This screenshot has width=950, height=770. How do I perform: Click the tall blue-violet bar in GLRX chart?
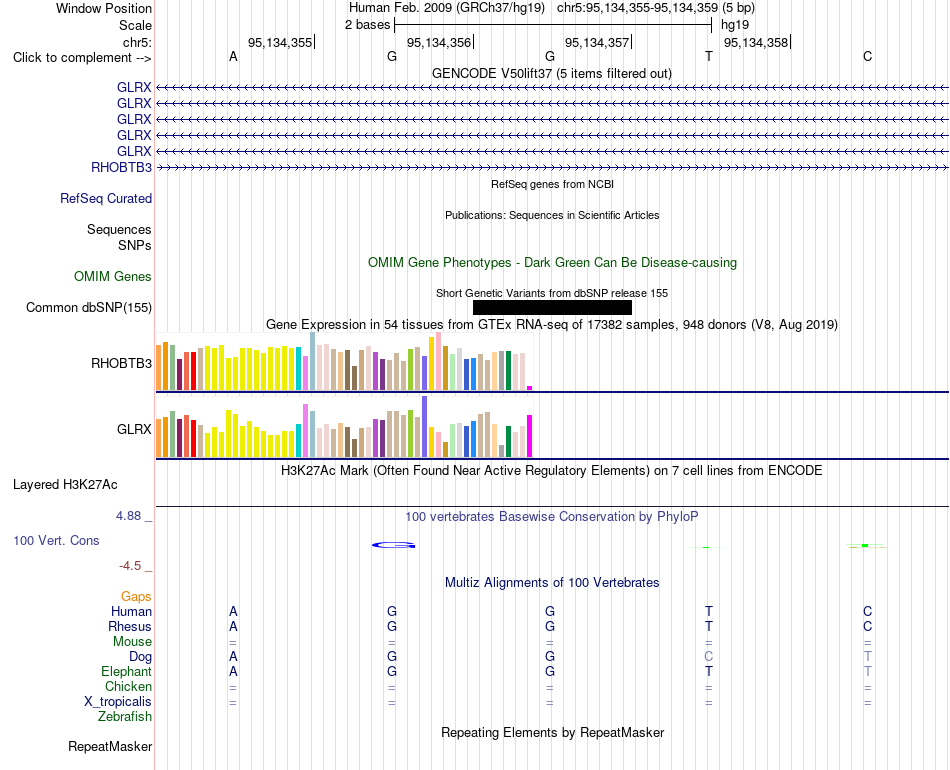[x=425, y=426]
